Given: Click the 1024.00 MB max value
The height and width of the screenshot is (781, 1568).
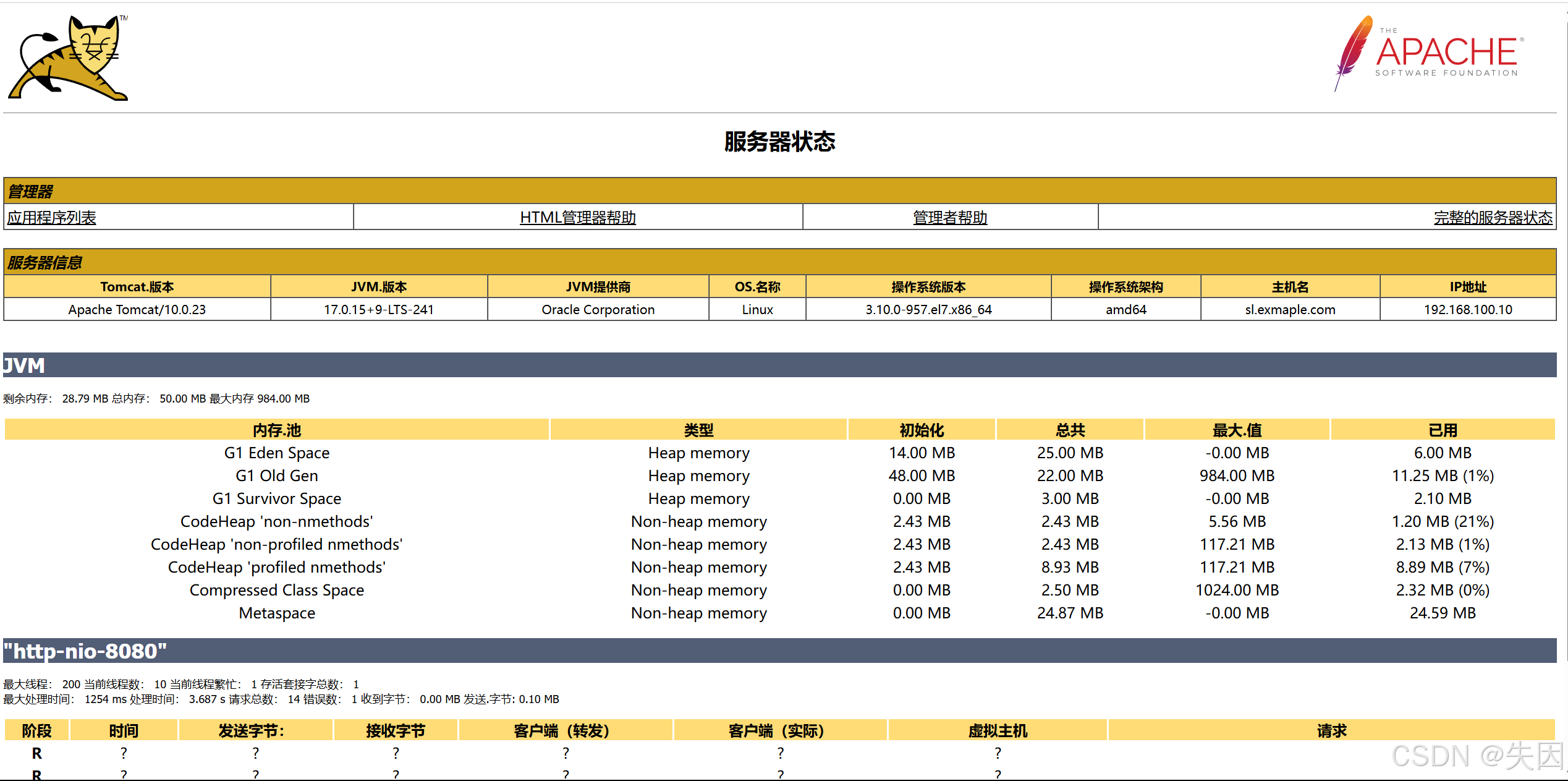Looking at the screenshot, I should (1237, 590).
